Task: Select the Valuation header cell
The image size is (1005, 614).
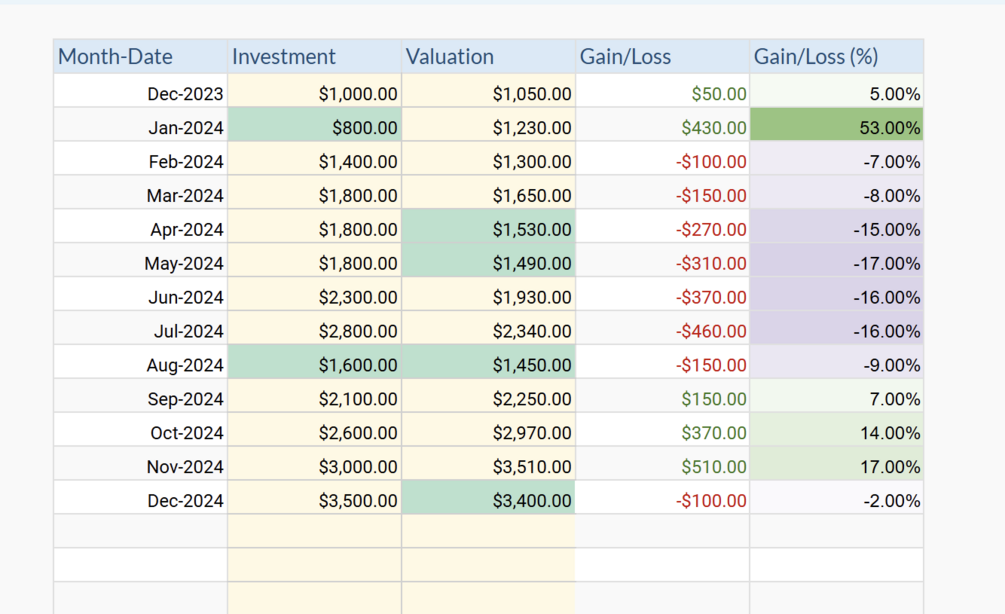Action: click(488, 57)
